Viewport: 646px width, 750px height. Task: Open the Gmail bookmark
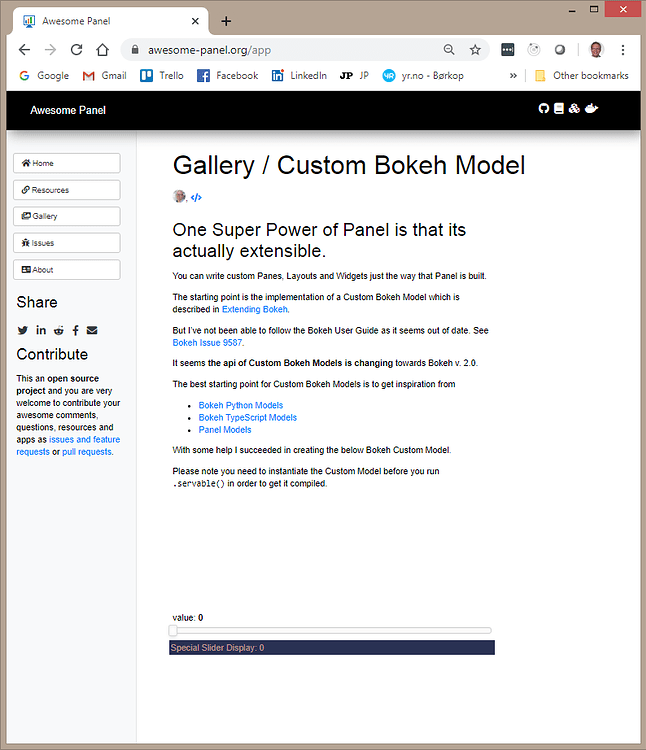pyautogui.click(x=105, y=76)
